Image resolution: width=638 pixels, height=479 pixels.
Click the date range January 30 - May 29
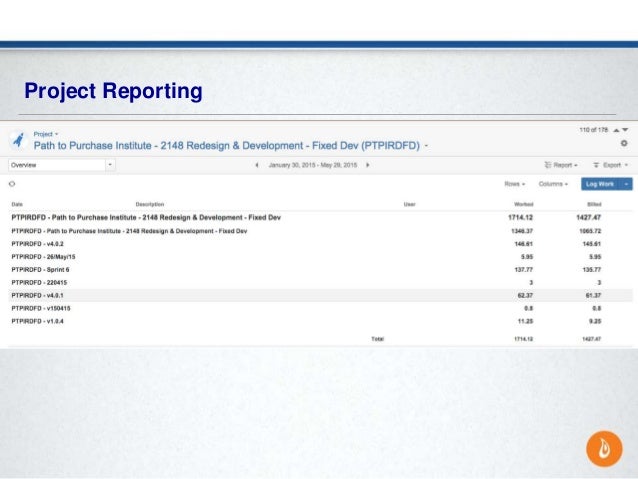pyautogui.click(x=312, y=165)
